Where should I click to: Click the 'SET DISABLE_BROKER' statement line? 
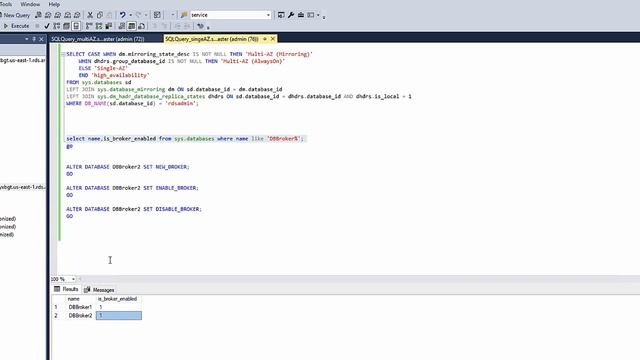point(134,209)
